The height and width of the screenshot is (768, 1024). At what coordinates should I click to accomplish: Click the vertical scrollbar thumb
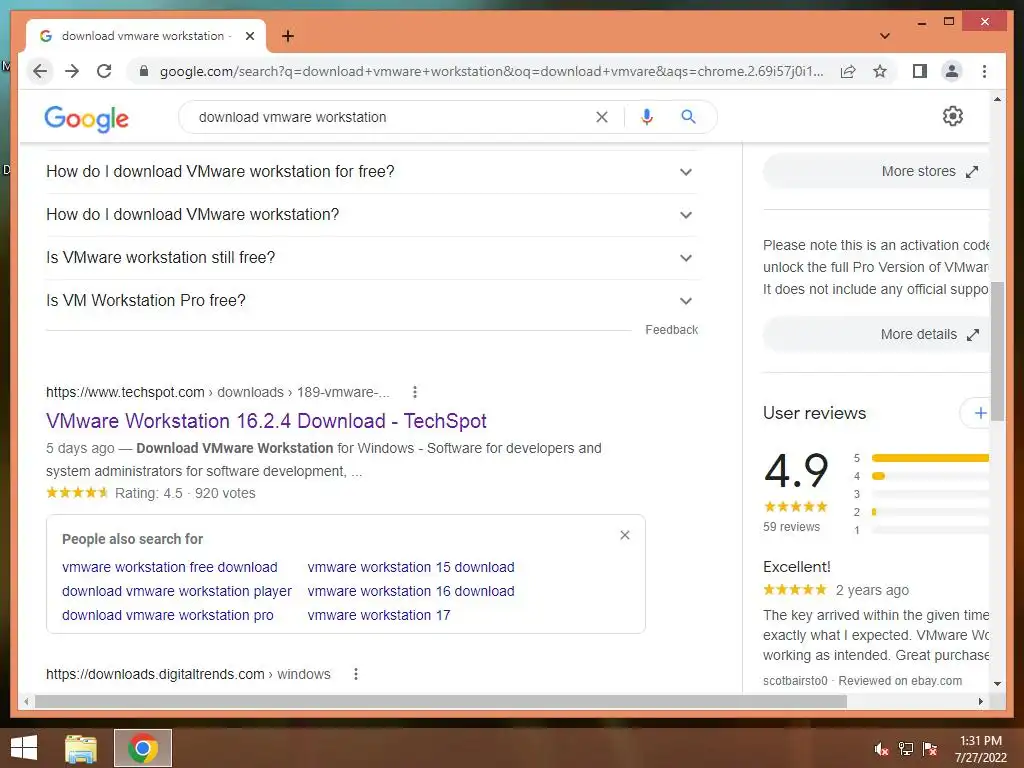click(x=997, y=353)
